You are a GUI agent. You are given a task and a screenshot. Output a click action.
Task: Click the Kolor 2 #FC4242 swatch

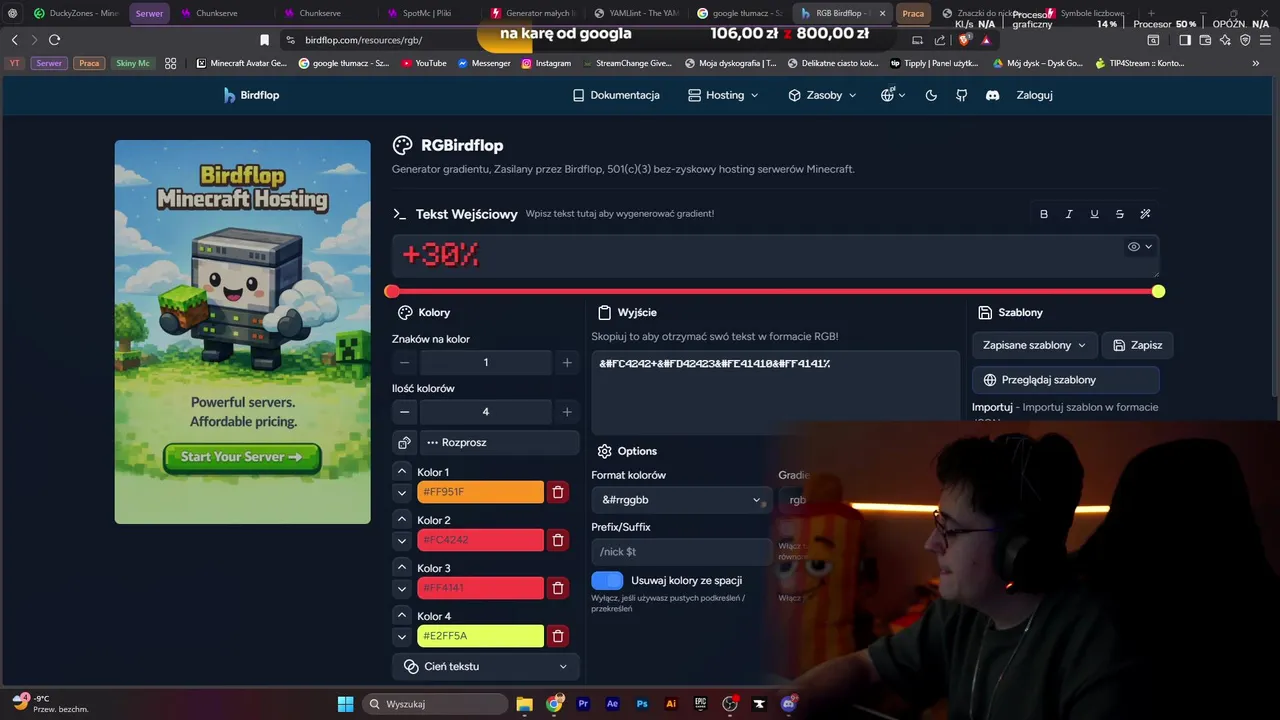[480, 540]
